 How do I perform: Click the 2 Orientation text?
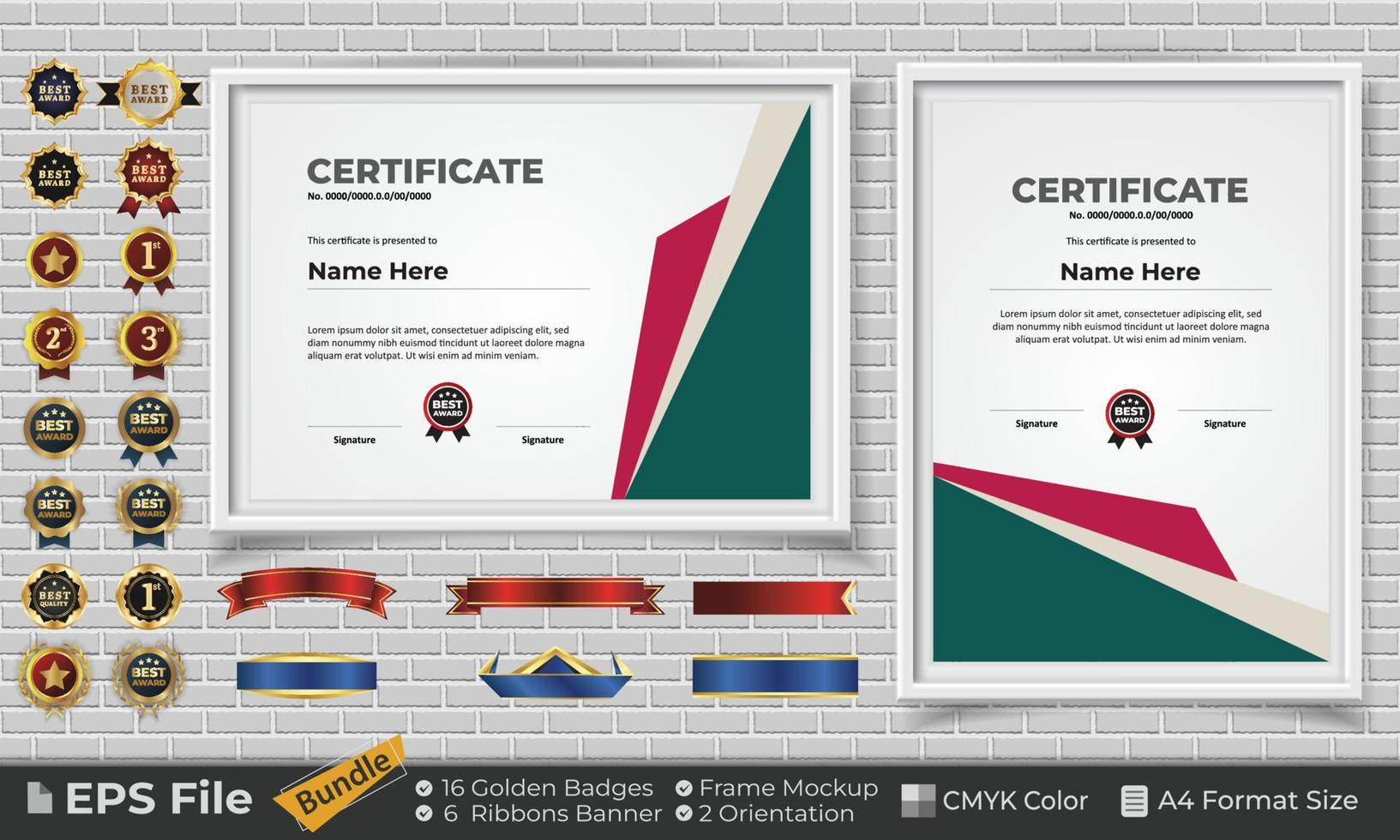point(777,813)
